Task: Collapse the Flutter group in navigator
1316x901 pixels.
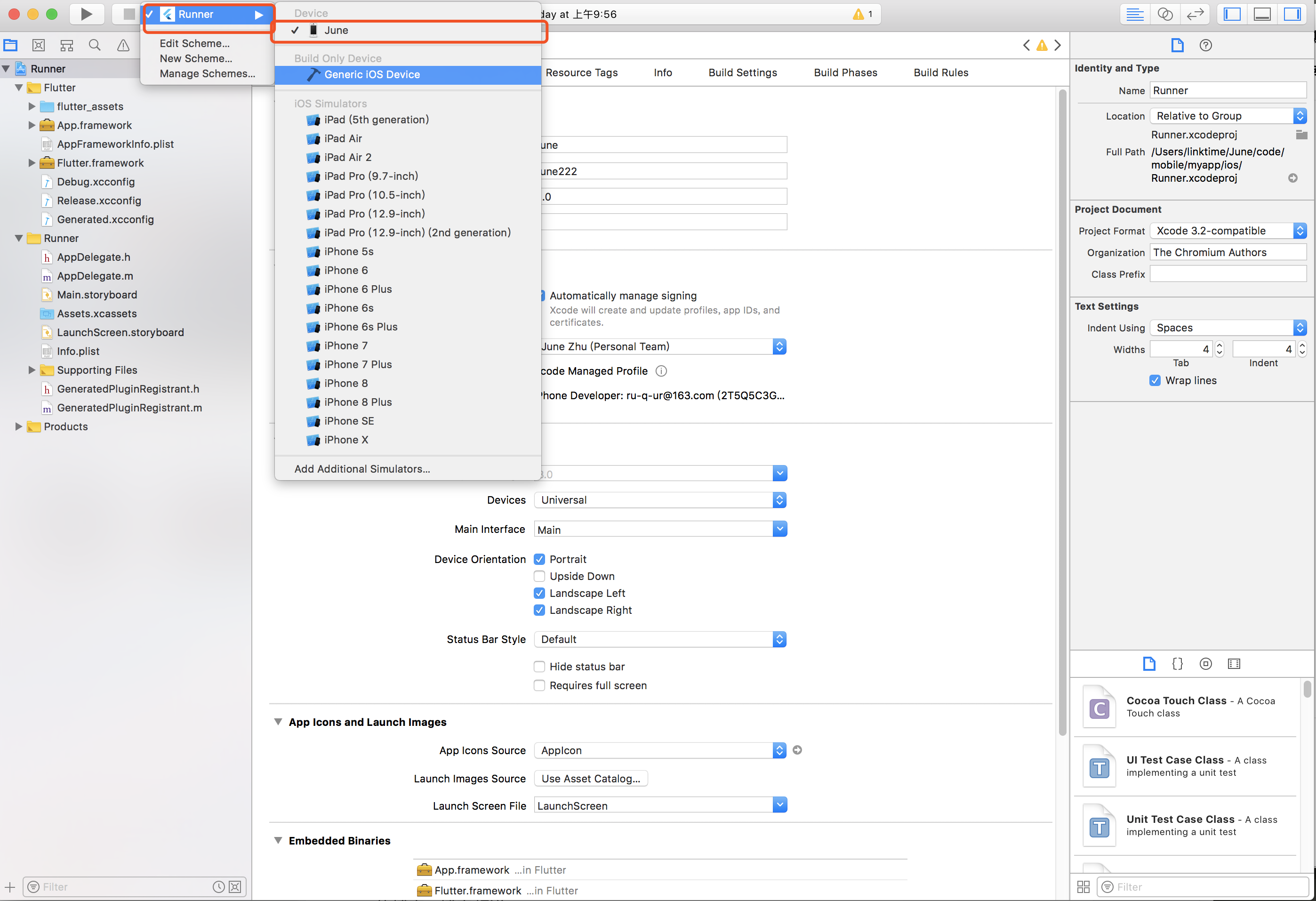Action: tap(19, 88)
